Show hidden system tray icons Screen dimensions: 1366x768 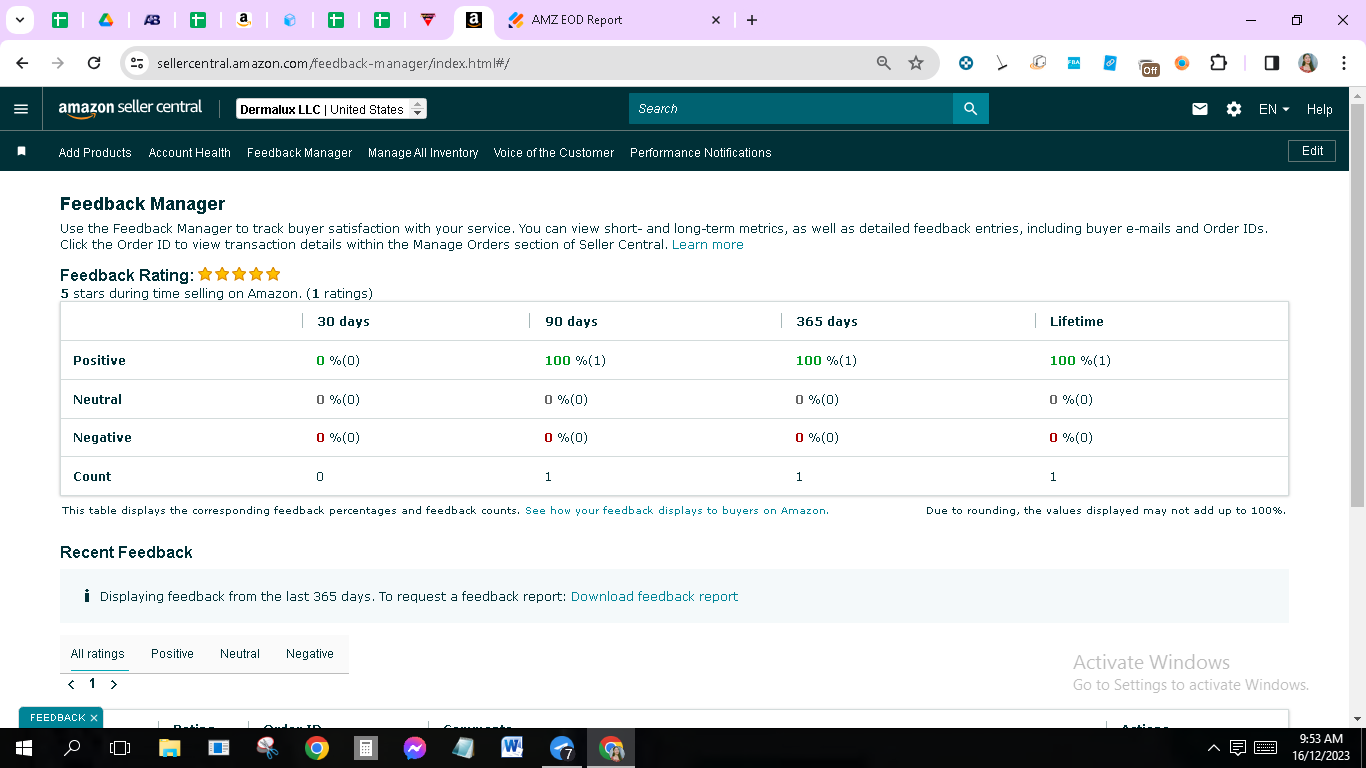[x=1214, y=748]
